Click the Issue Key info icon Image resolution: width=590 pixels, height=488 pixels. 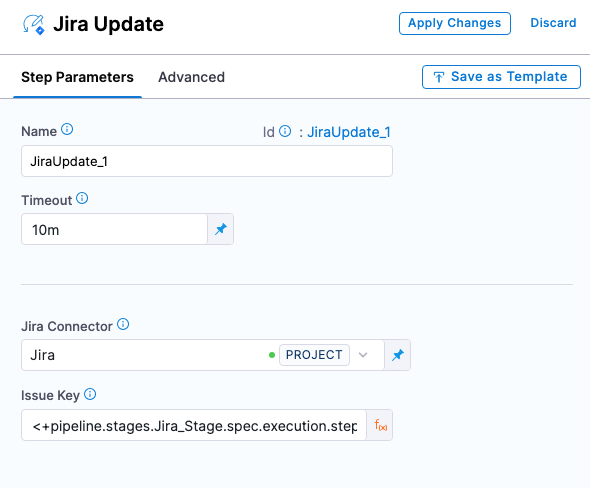point(90,394)
